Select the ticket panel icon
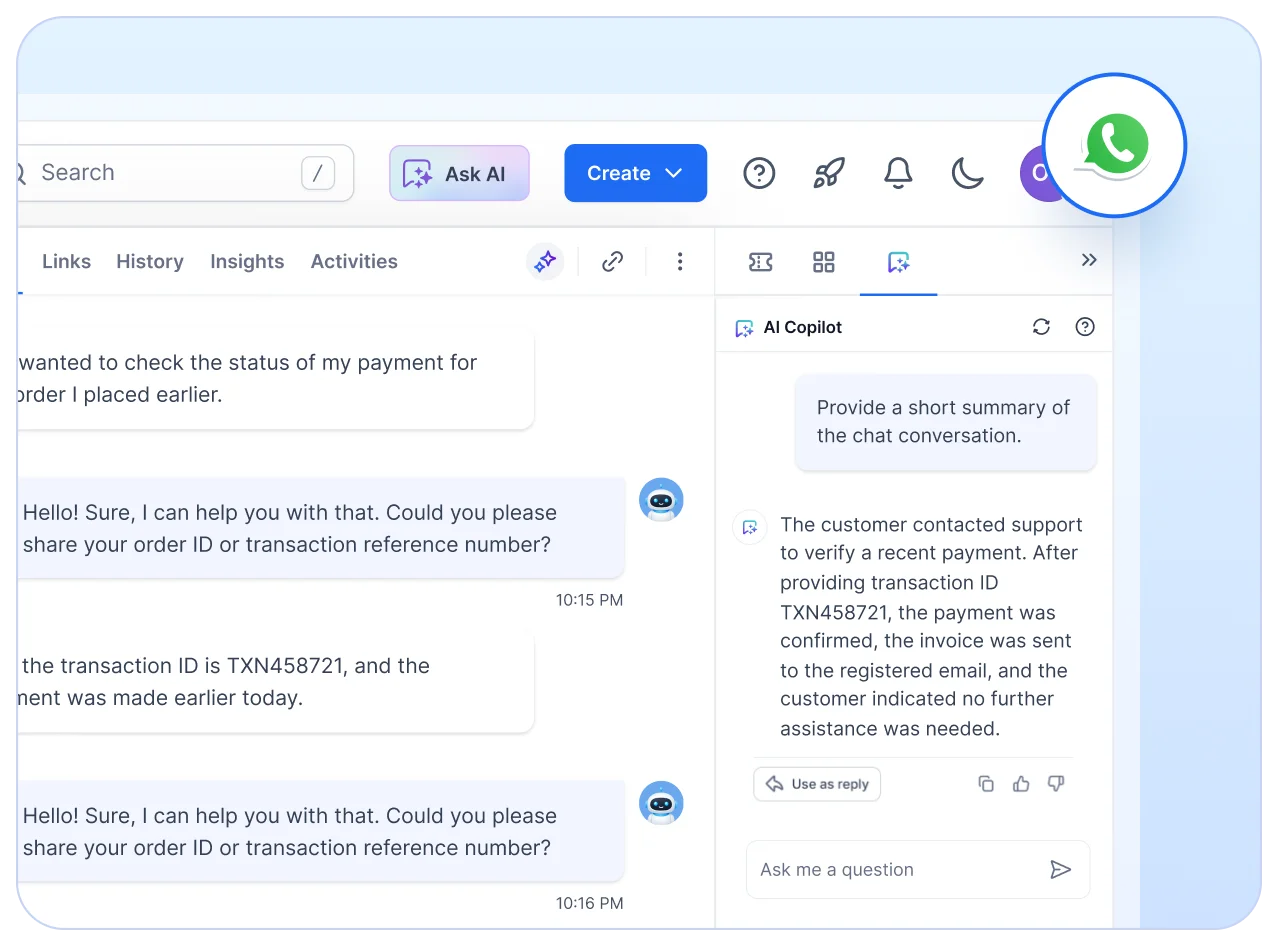This screenshot has width=1278, height=946. pos(760,262)
